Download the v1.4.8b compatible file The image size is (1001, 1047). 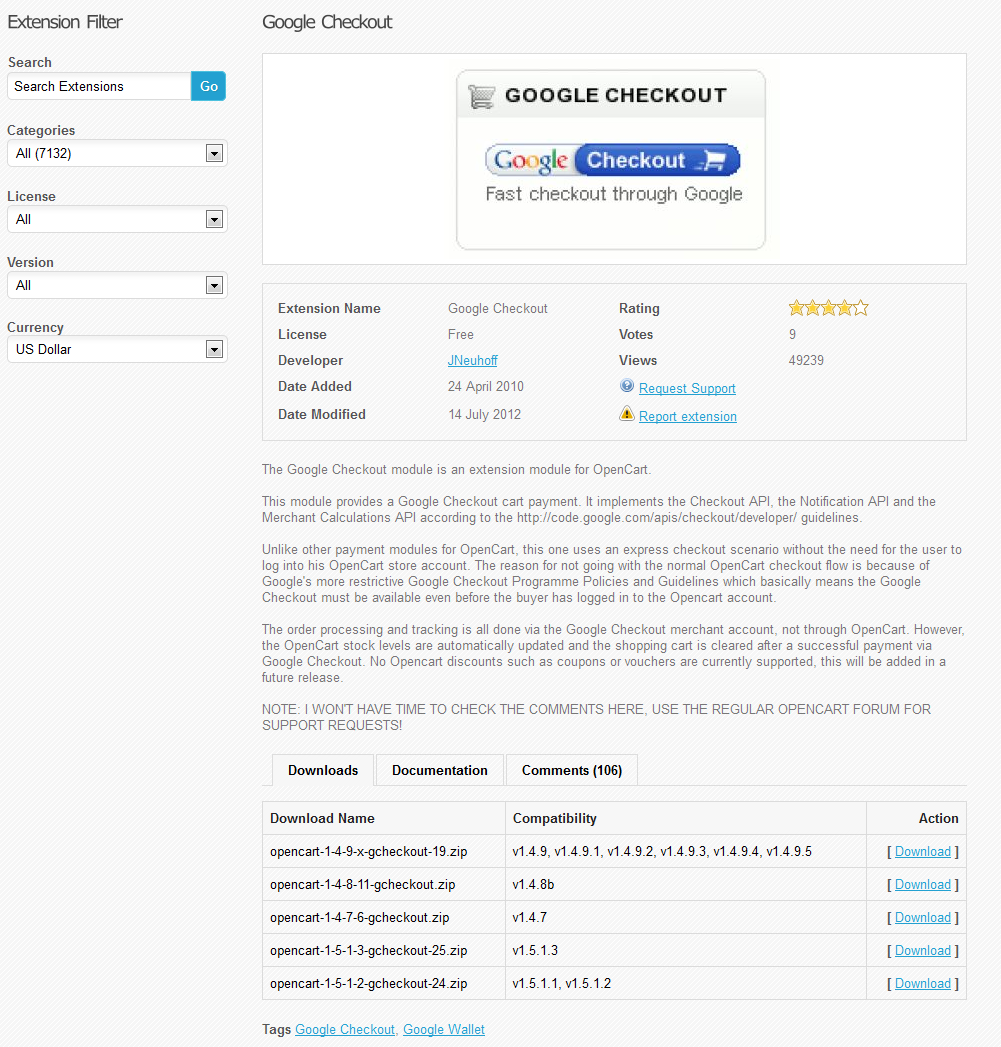(922, 885)
